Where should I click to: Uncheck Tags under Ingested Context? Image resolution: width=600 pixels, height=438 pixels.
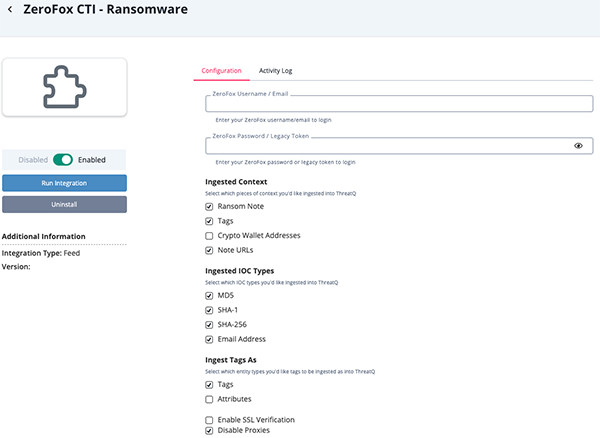(x=209, y=221)
